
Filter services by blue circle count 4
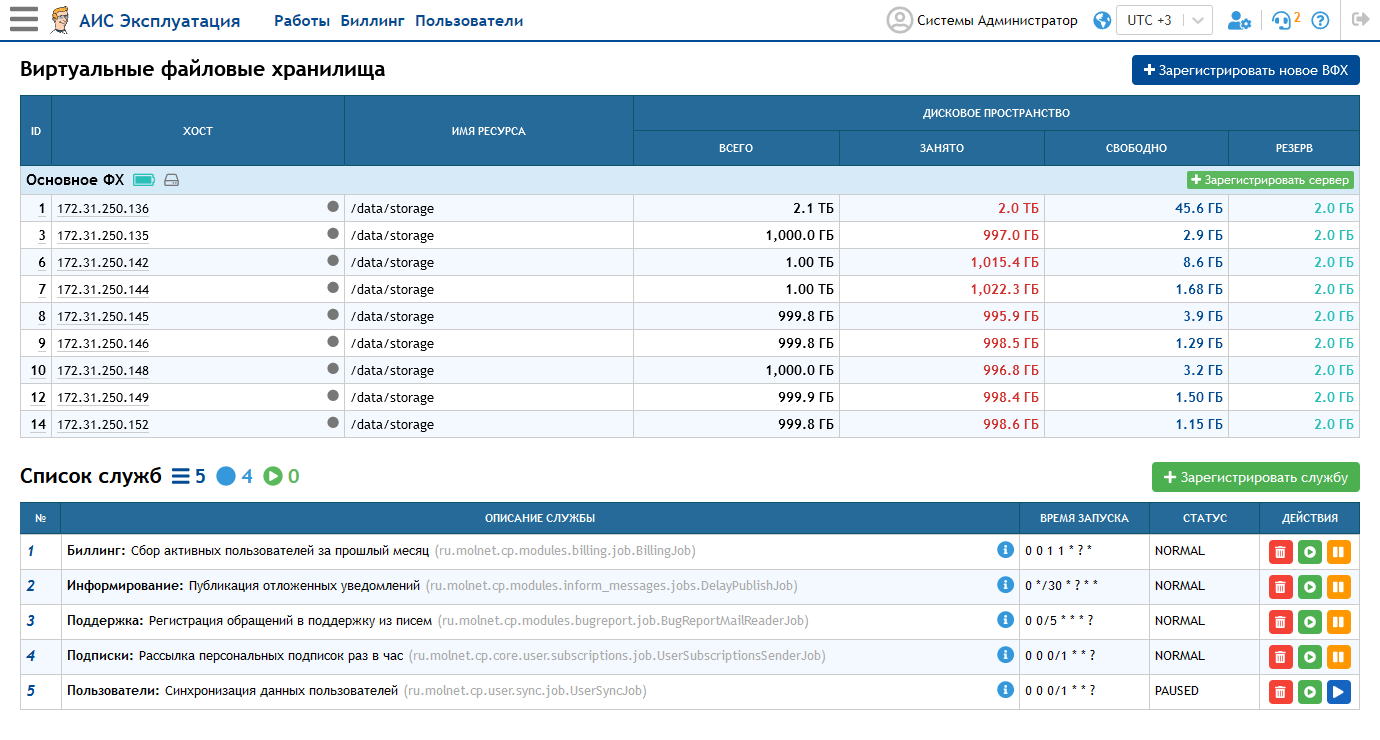tap(235, 476)
